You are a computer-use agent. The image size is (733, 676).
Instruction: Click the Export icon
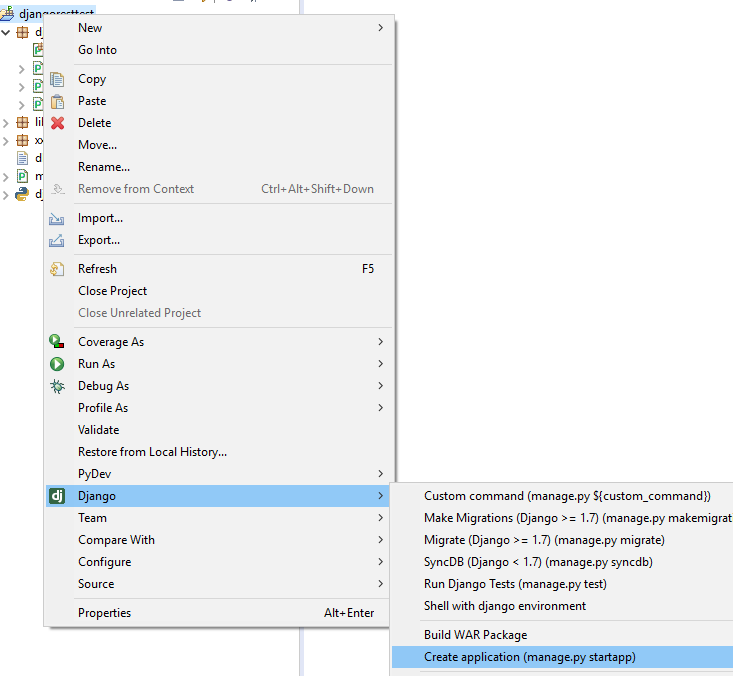point(57,240)
